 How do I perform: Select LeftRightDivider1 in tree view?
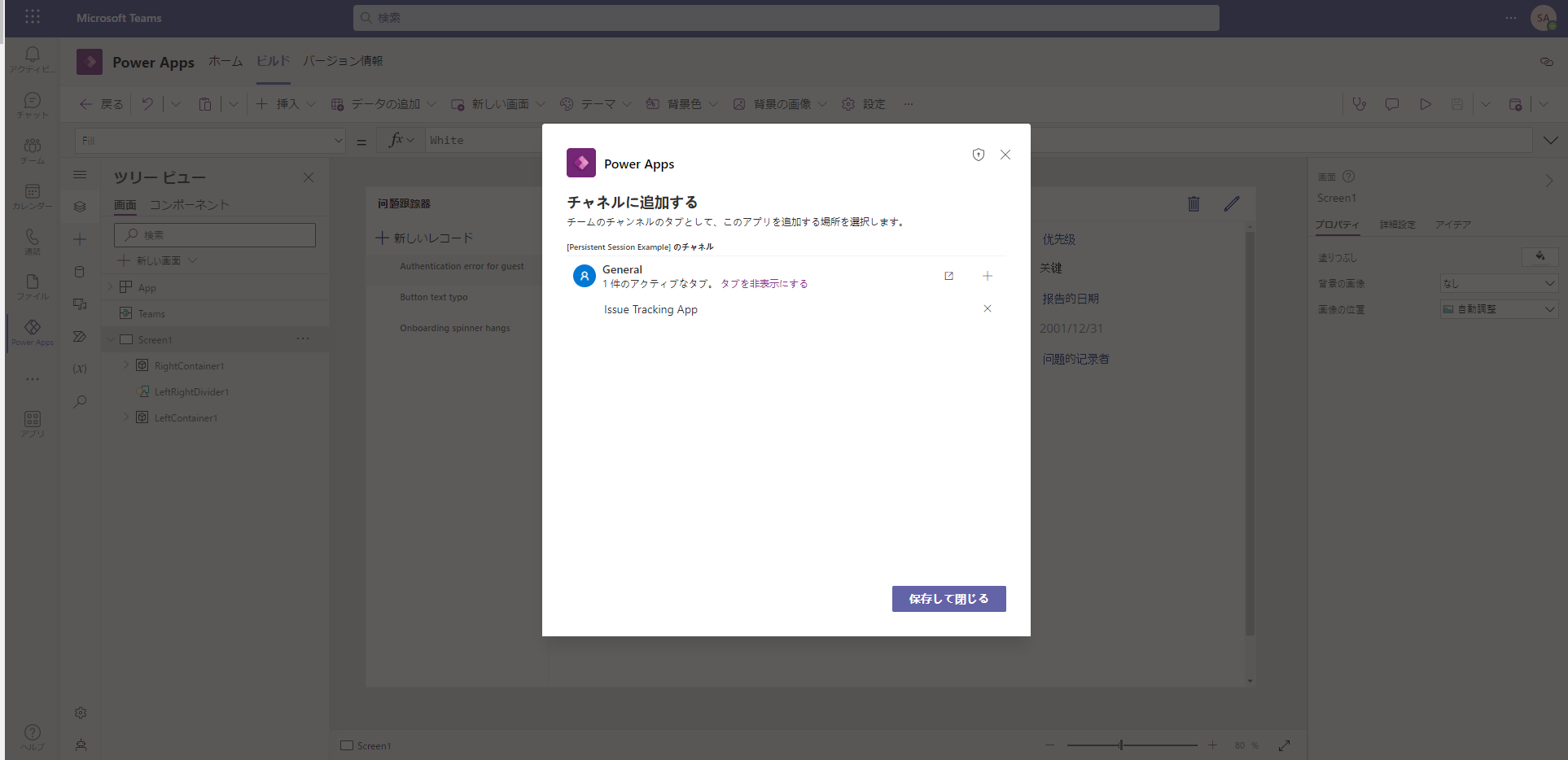[x=192, y=392]
